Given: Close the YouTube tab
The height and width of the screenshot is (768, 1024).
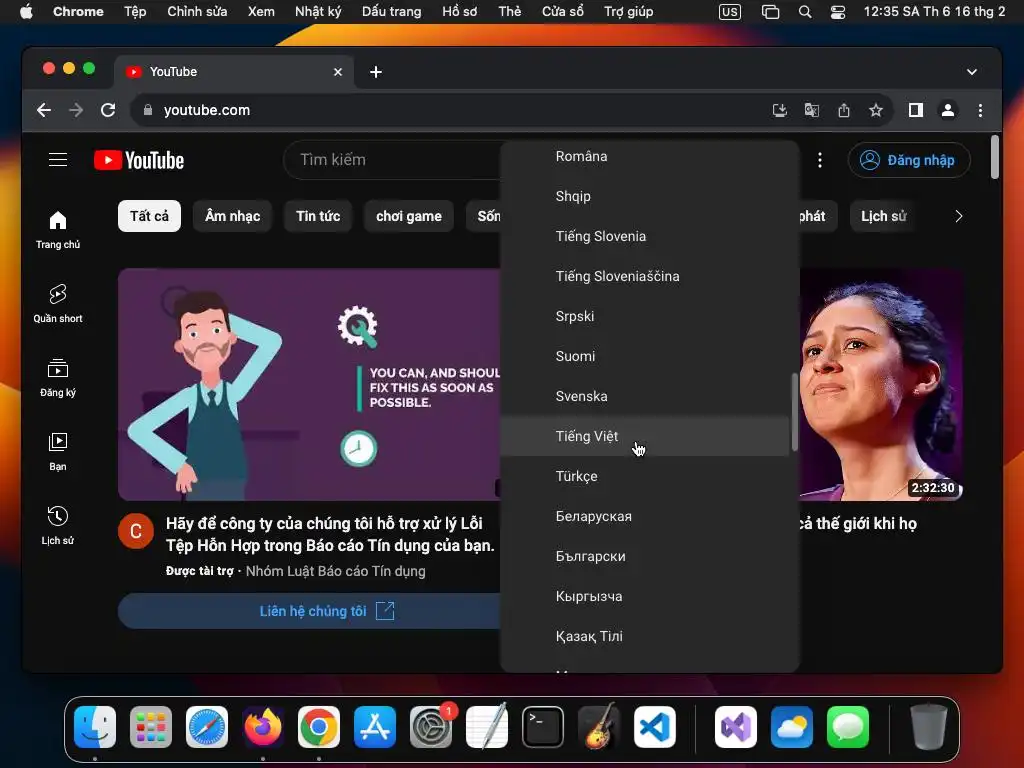Looking at the screenshot, I should coord(338,72).
